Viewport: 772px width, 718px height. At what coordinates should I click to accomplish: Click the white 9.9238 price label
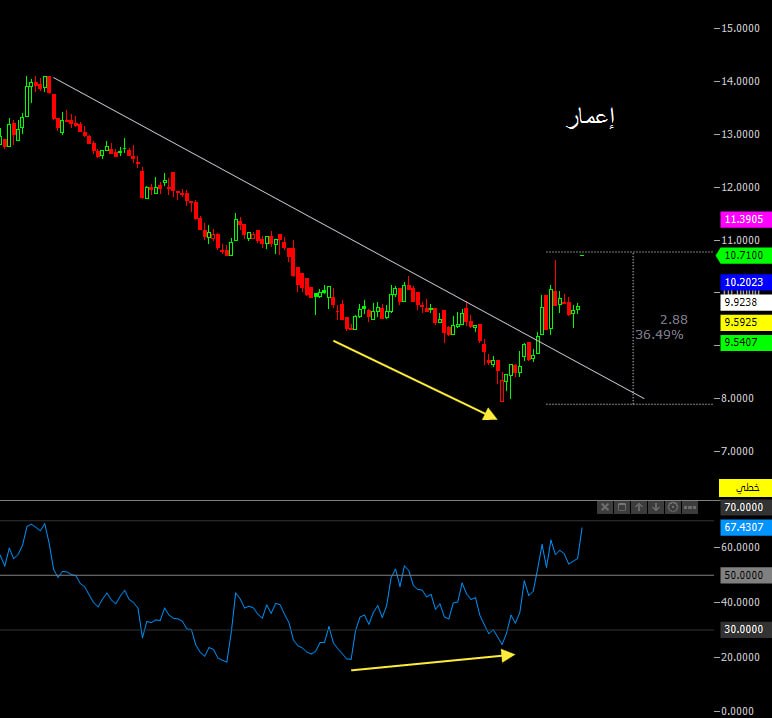pos(745,302)
